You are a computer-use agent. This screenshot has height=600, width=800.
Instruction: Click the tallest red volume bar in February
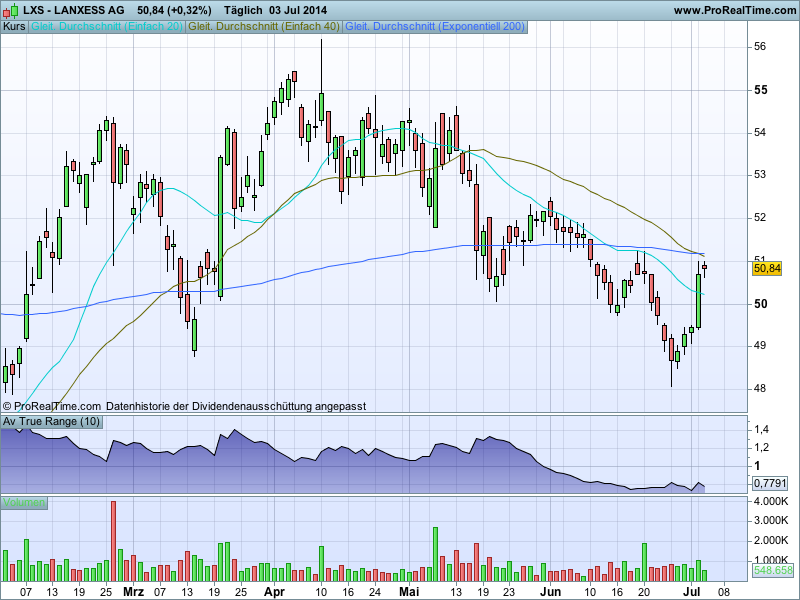113,541
